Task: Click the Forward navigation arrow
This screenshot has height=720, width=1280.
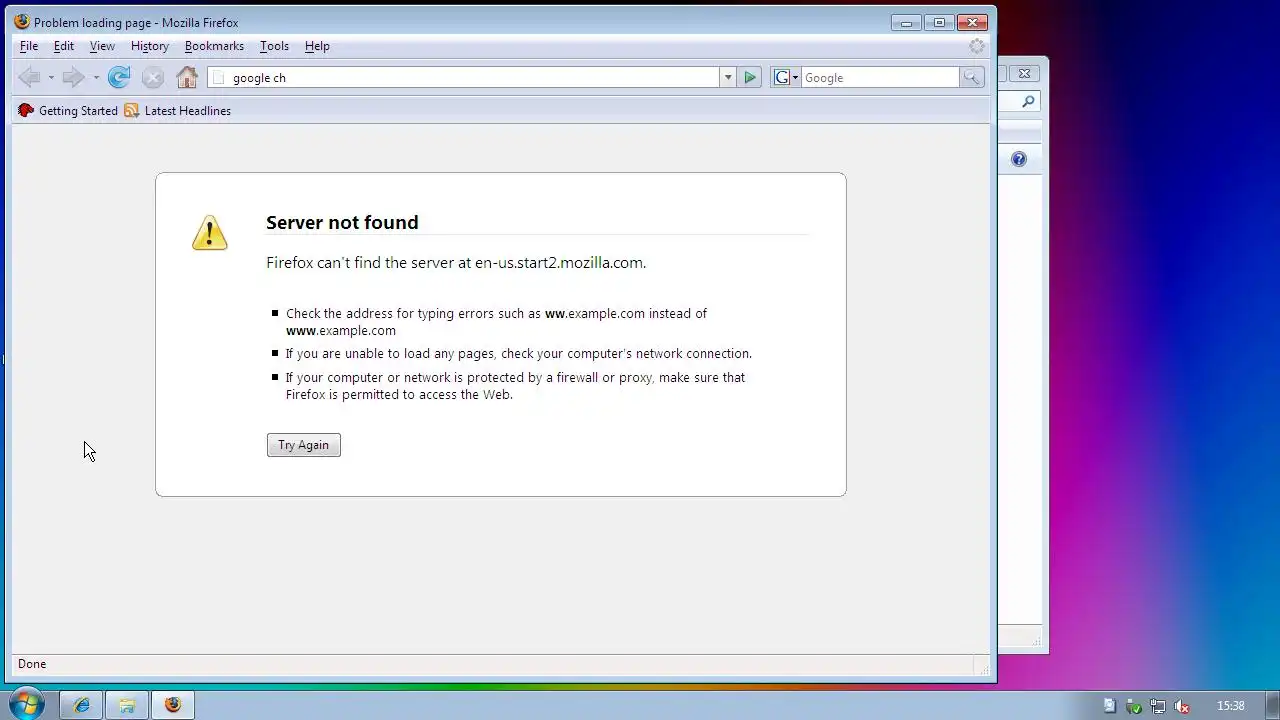Action: pyautogui.click(x=73, y=77)
